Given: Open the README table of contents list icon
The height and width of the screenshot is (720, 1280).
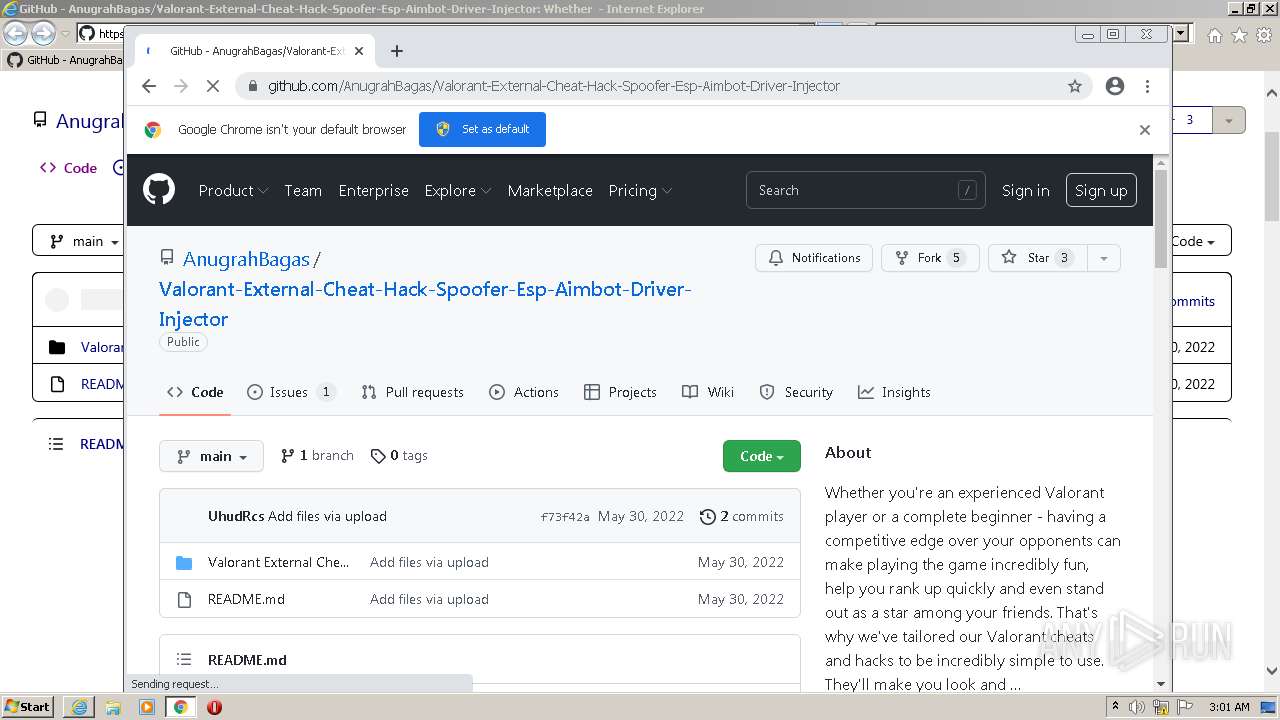Looking at the screenshot, I should click(x=184, y=659).
